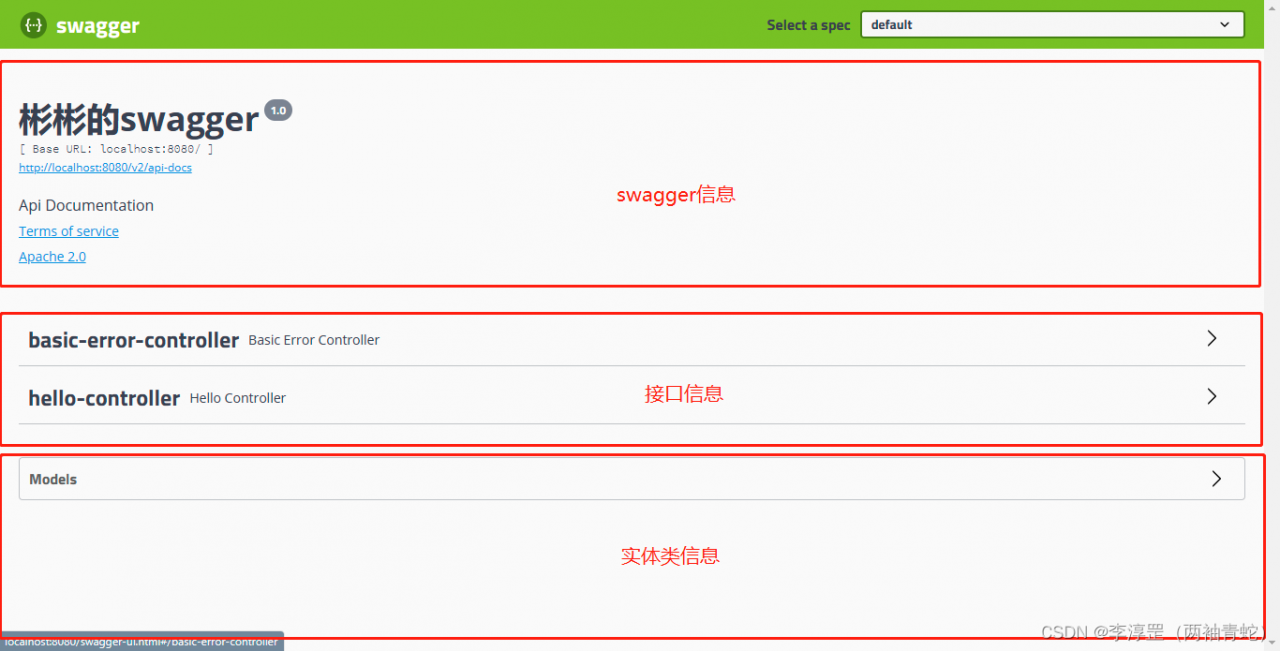This screenshot has width=1280, height=651.
Task: Click the 彬彬的swagger page title
Action: pyautogui.click(x=139, y=119)
